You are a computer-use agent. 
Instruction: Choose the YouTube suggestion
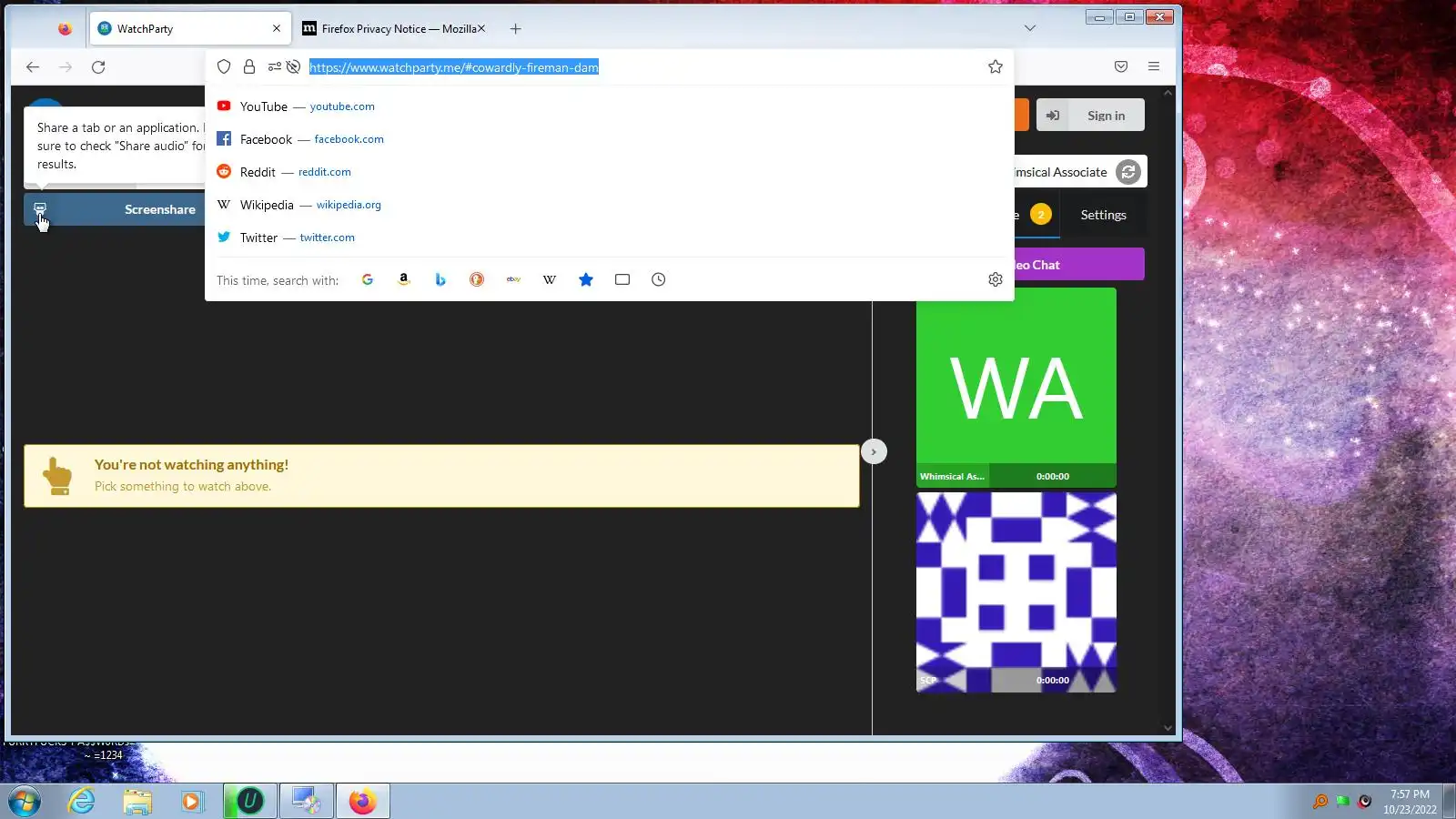pos(610,106)
